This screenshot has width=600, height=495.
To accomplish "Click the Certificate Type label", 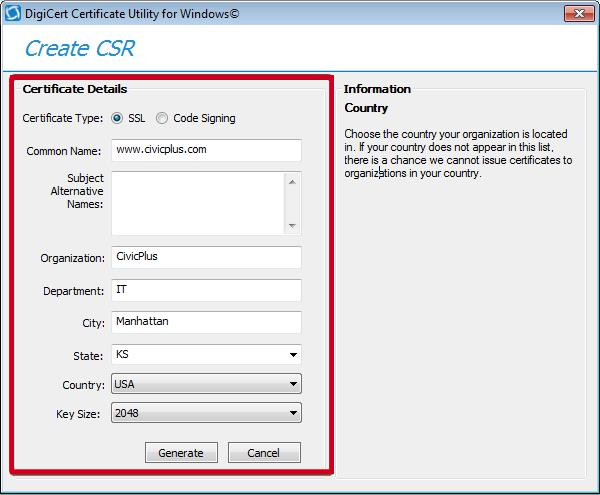I will [x=63, y=118].
